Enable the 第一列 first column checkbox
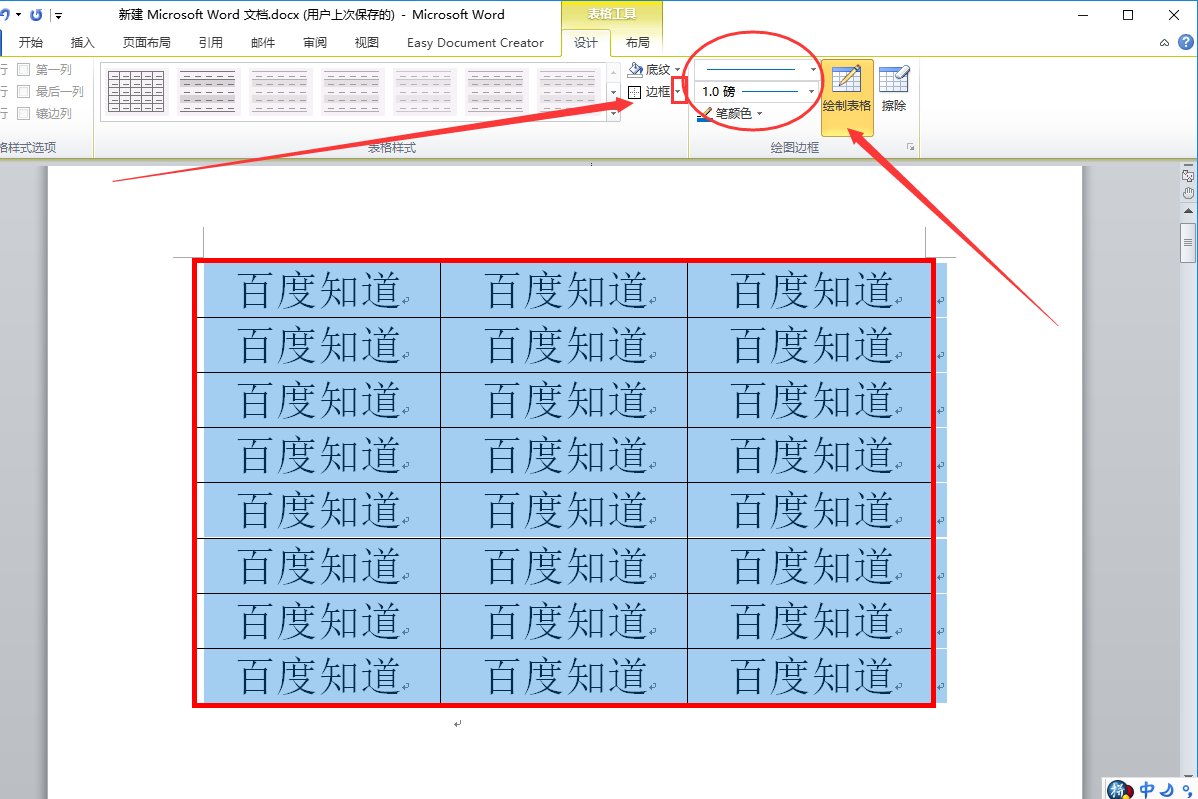Viewport: 1198px width, 799px height. point(24,70)
